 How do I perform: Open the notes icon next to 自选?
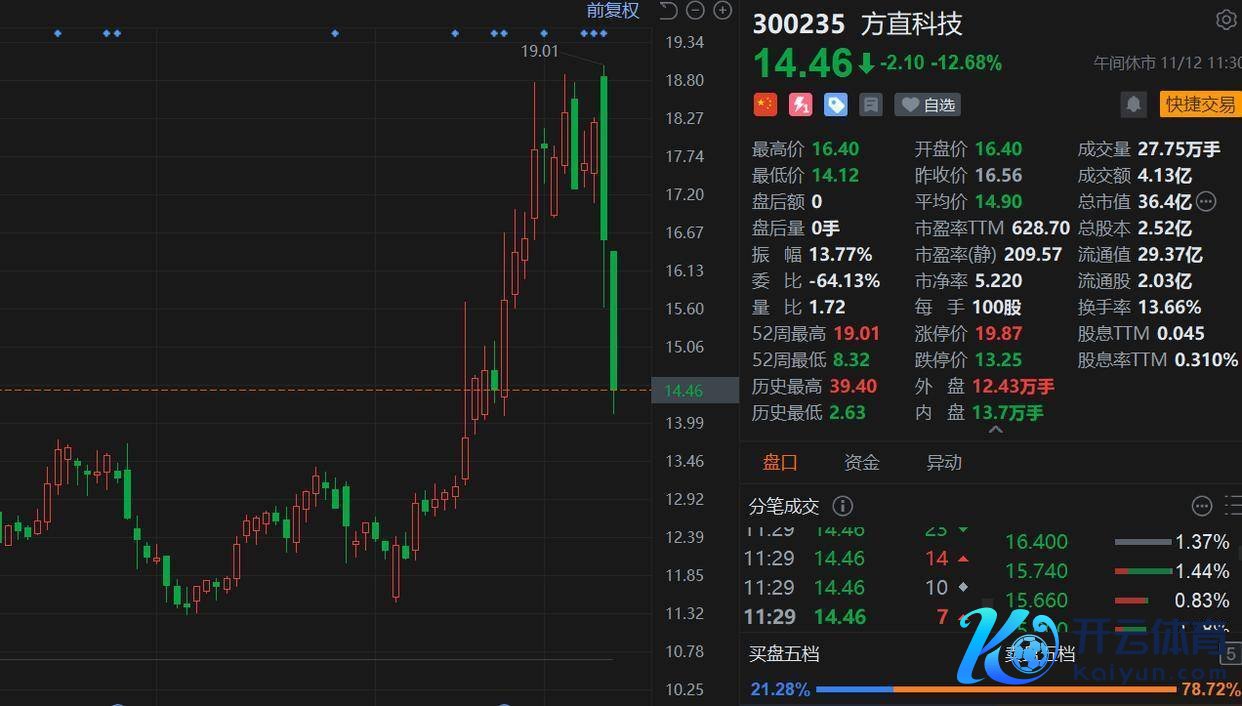pyautogui.click(x=871, y=104)
